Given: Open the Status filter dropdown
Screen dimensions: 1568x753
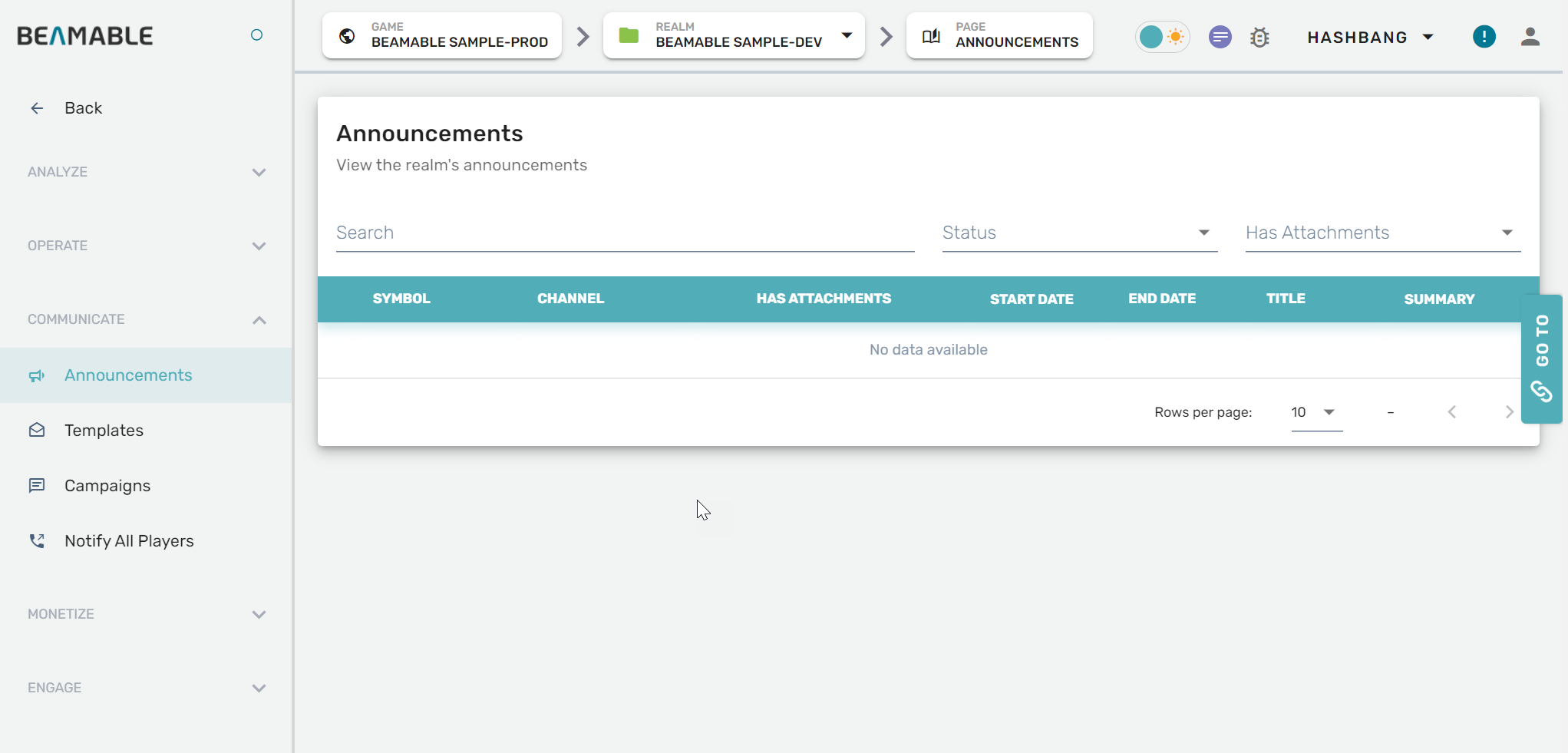Looking at the screenshot, I should pyautogui.click(x=1079, y=233).
